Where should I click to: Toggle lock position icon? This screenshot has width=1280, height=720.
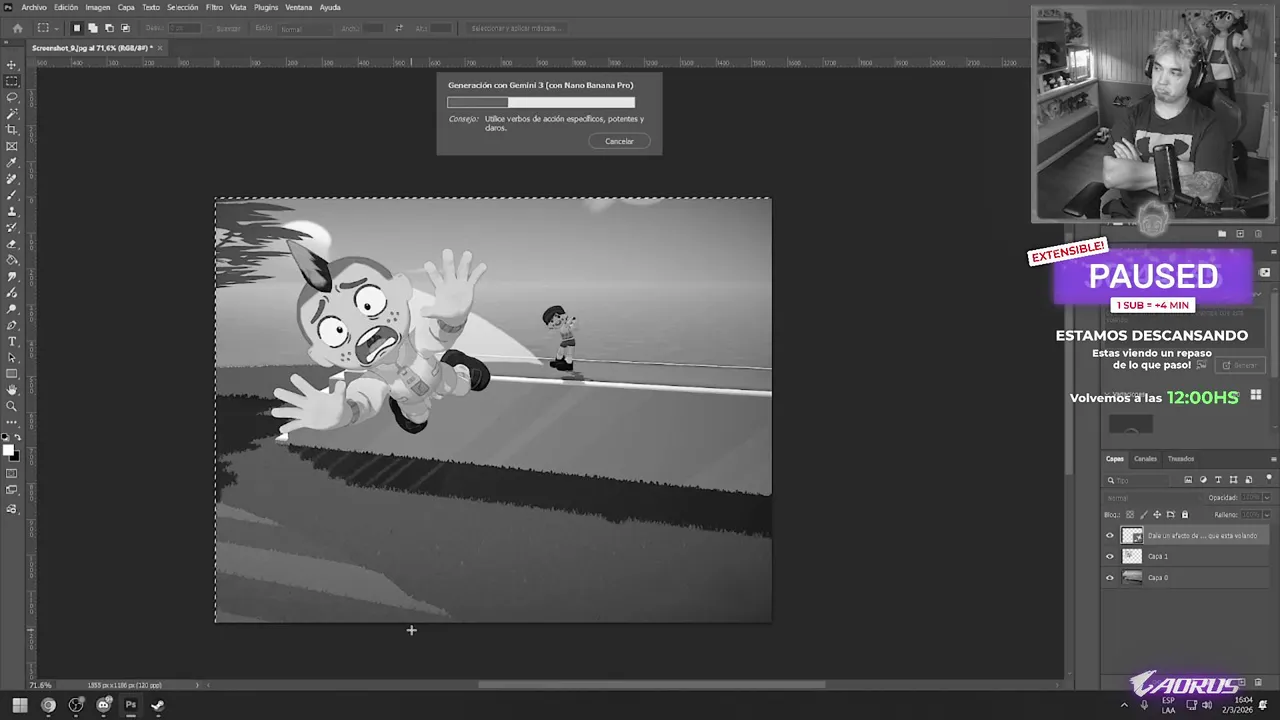(x=1157, y=514)
